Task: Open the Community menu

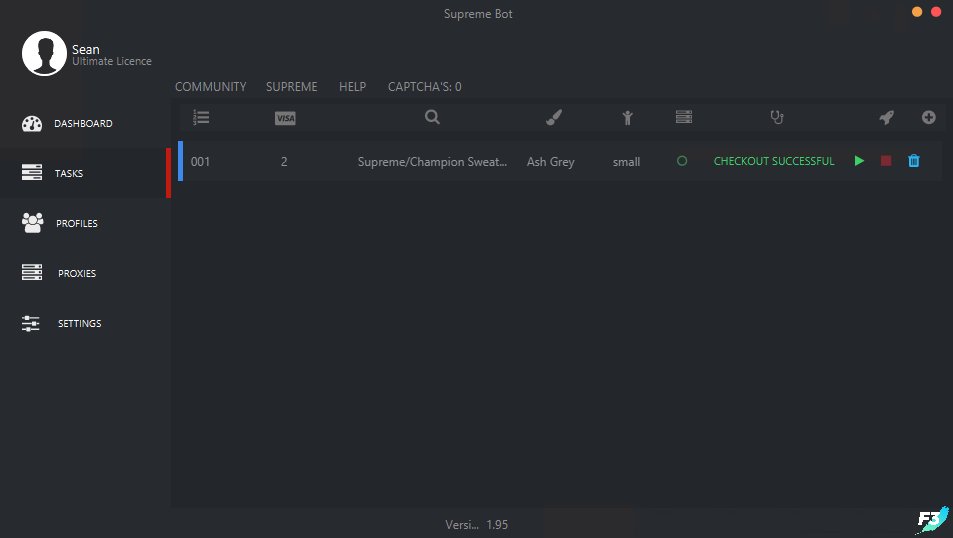Action: (210, 86)
